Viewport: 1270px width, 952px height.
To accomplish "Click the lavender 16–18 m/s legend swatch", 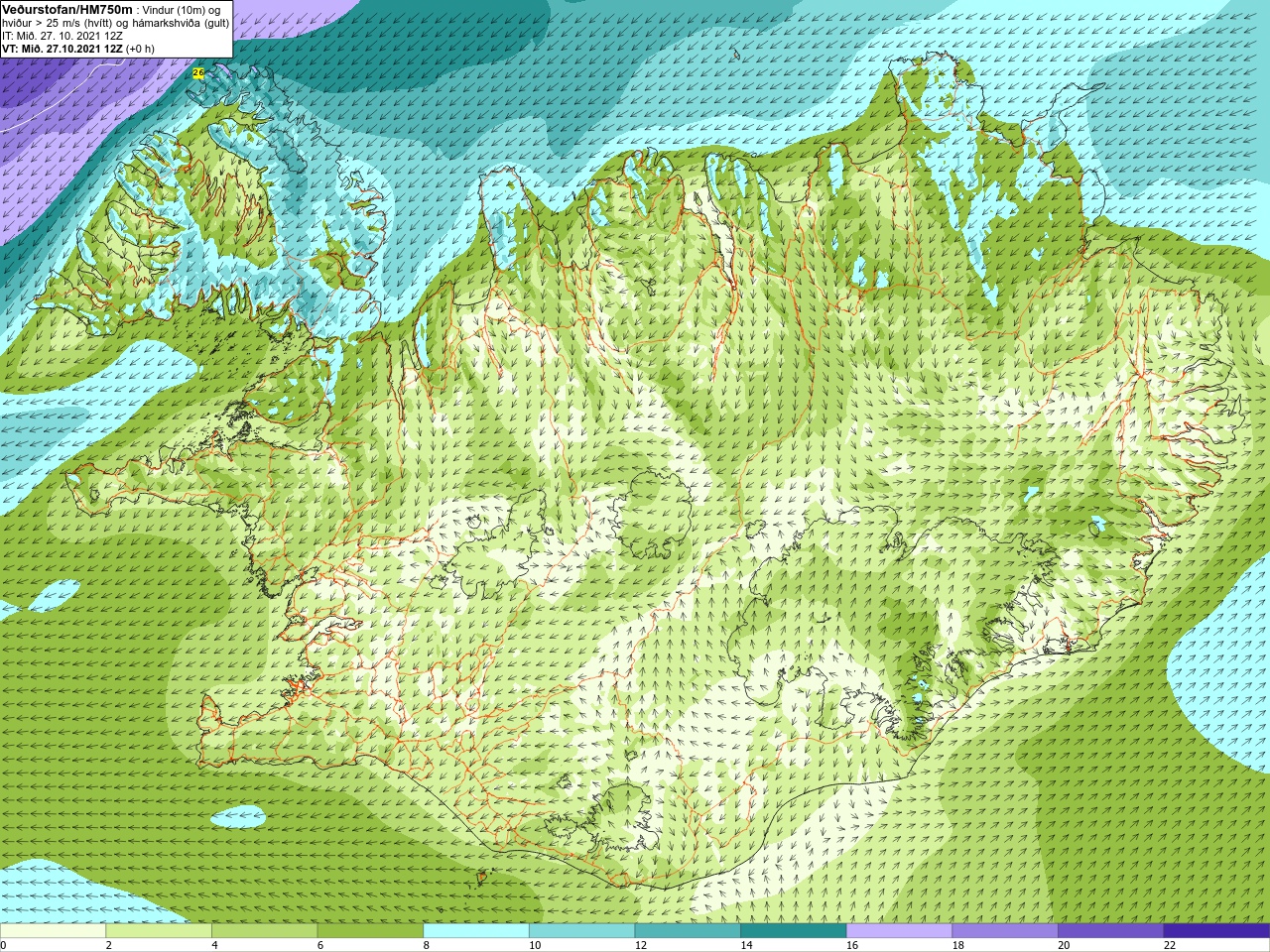I will coord(899,931).
